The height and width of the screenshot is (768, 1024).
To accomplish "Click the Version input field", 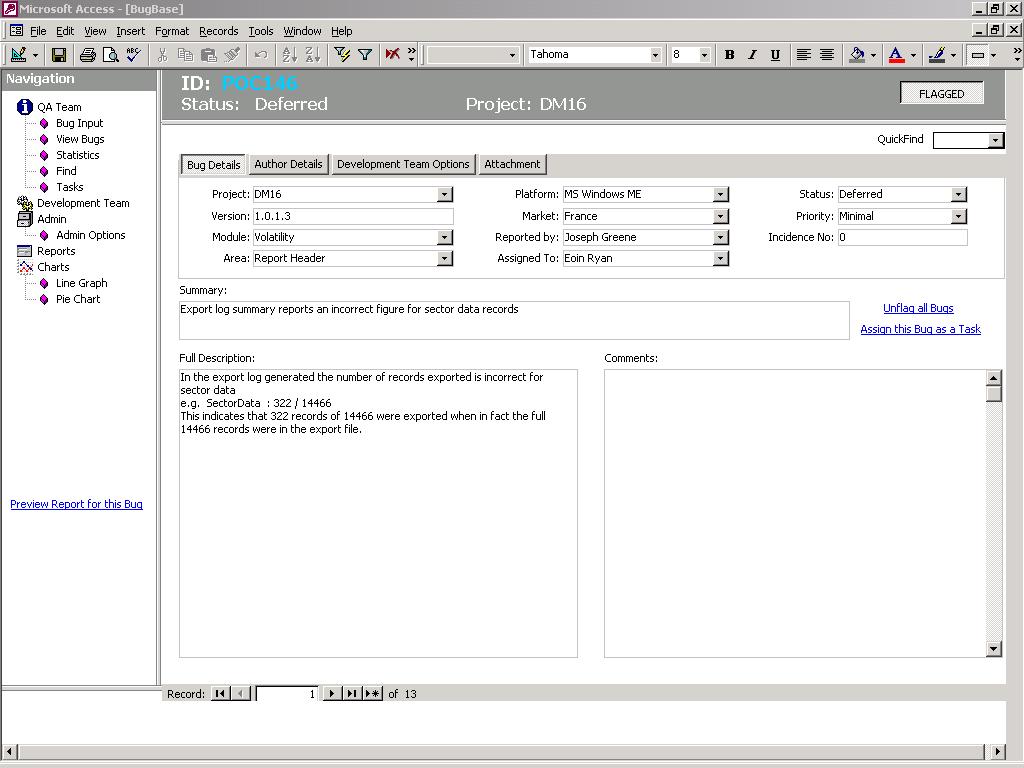I will 352,216.
